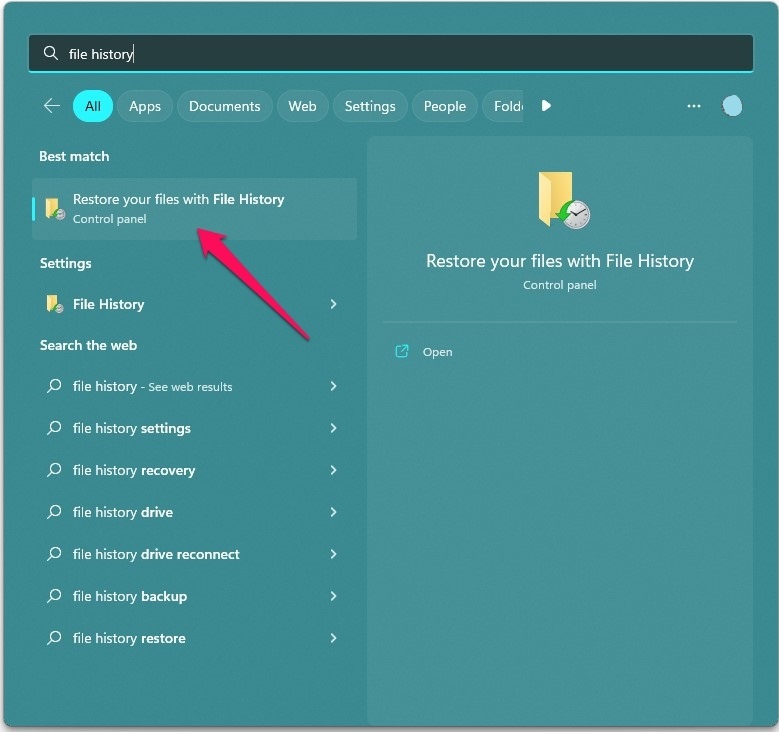The height and width of the screenshot is (732, 779).
Task: Click the 'file history settings' web suggestion
Action: click(194, 428)
